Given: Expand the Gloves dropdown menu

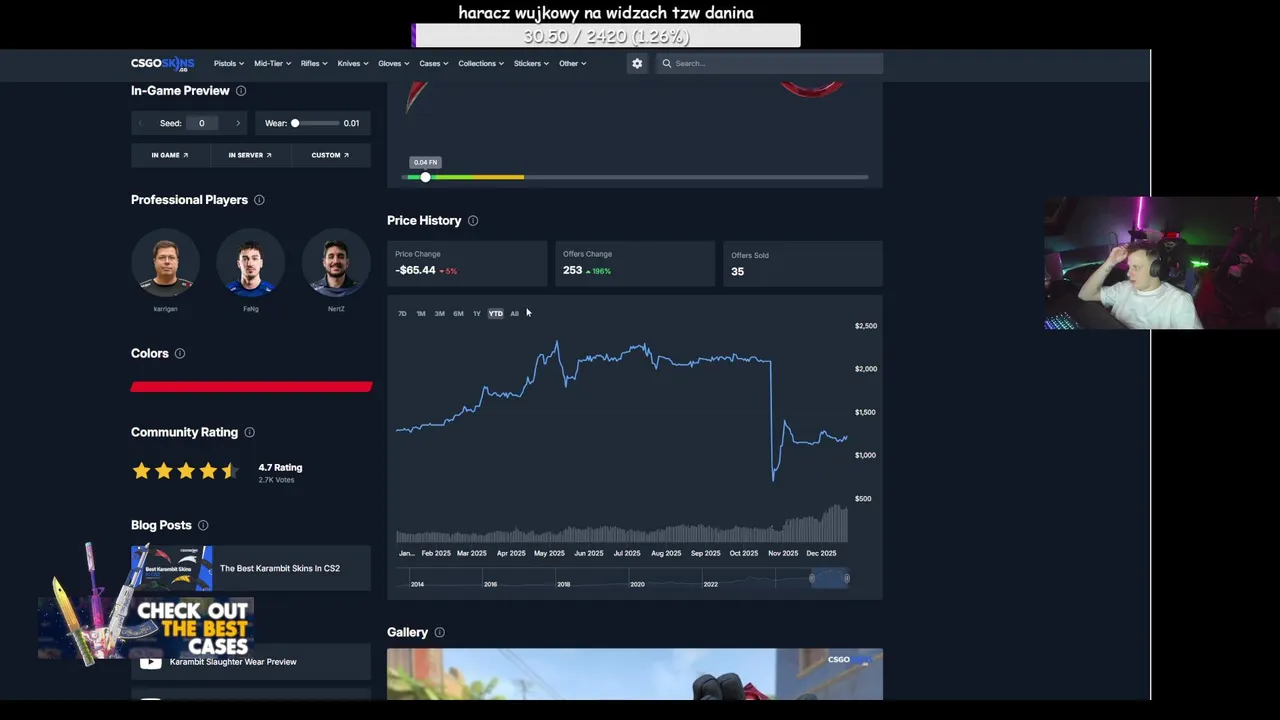Looking at the screenshot, I should pyautogui.click(x=394, y=63).
